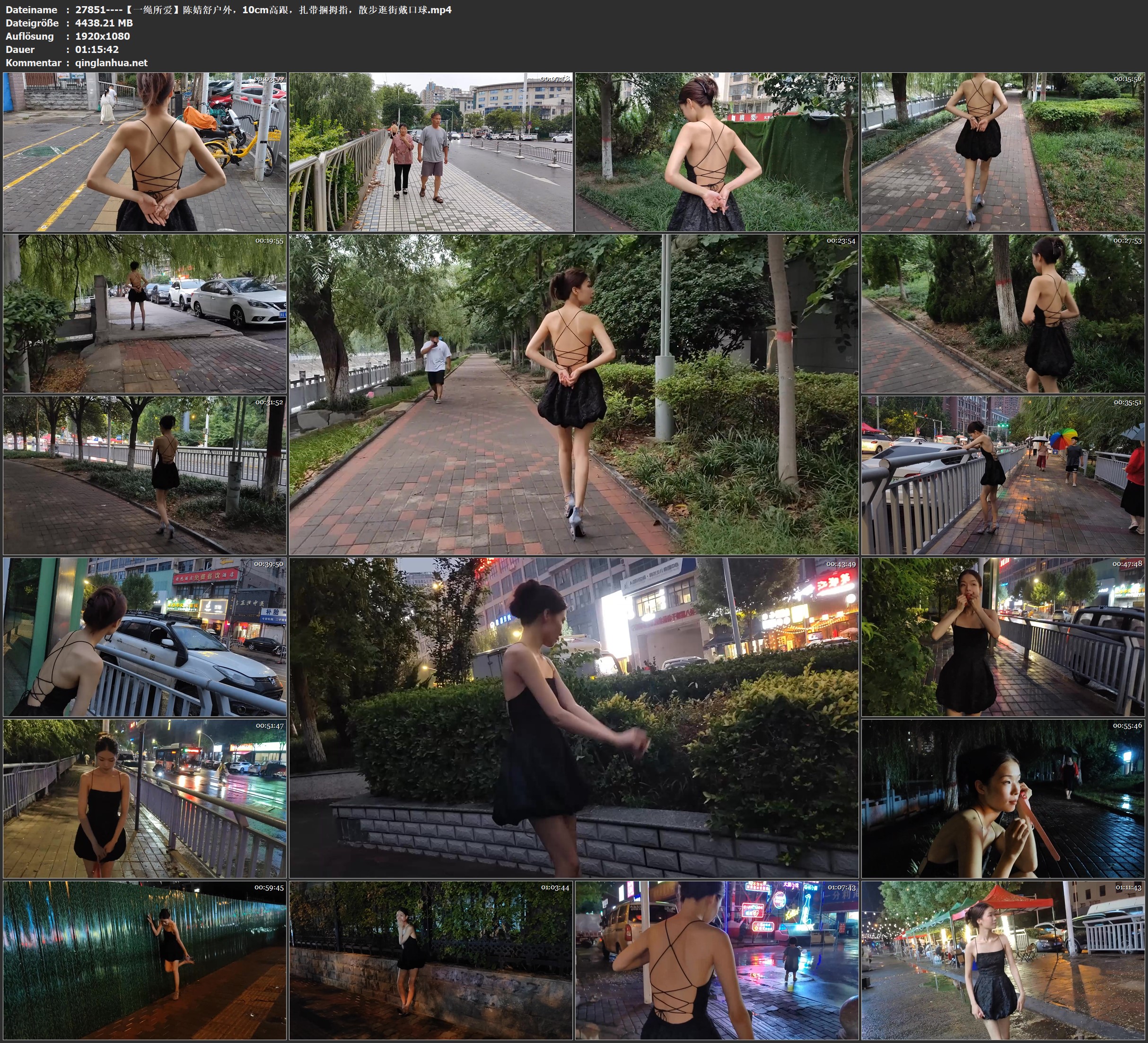
Task: Click the thumbnail timestamped 00:03:59
Action: (145, 151)
